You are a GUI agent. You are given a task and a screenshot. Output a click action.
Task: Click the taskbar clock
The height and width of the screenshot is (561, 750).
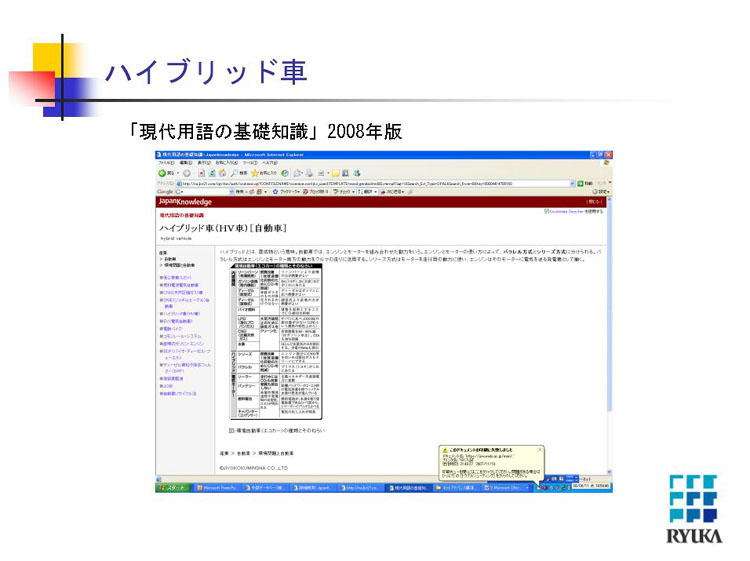pyautogui.click(x=591, y=486)
